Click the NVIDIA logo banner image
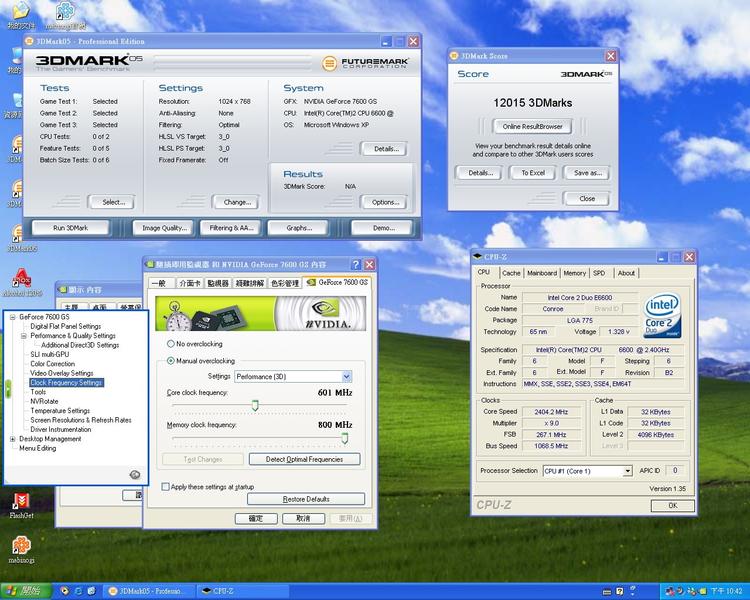750x600 pixels. (x=261, y=313)
